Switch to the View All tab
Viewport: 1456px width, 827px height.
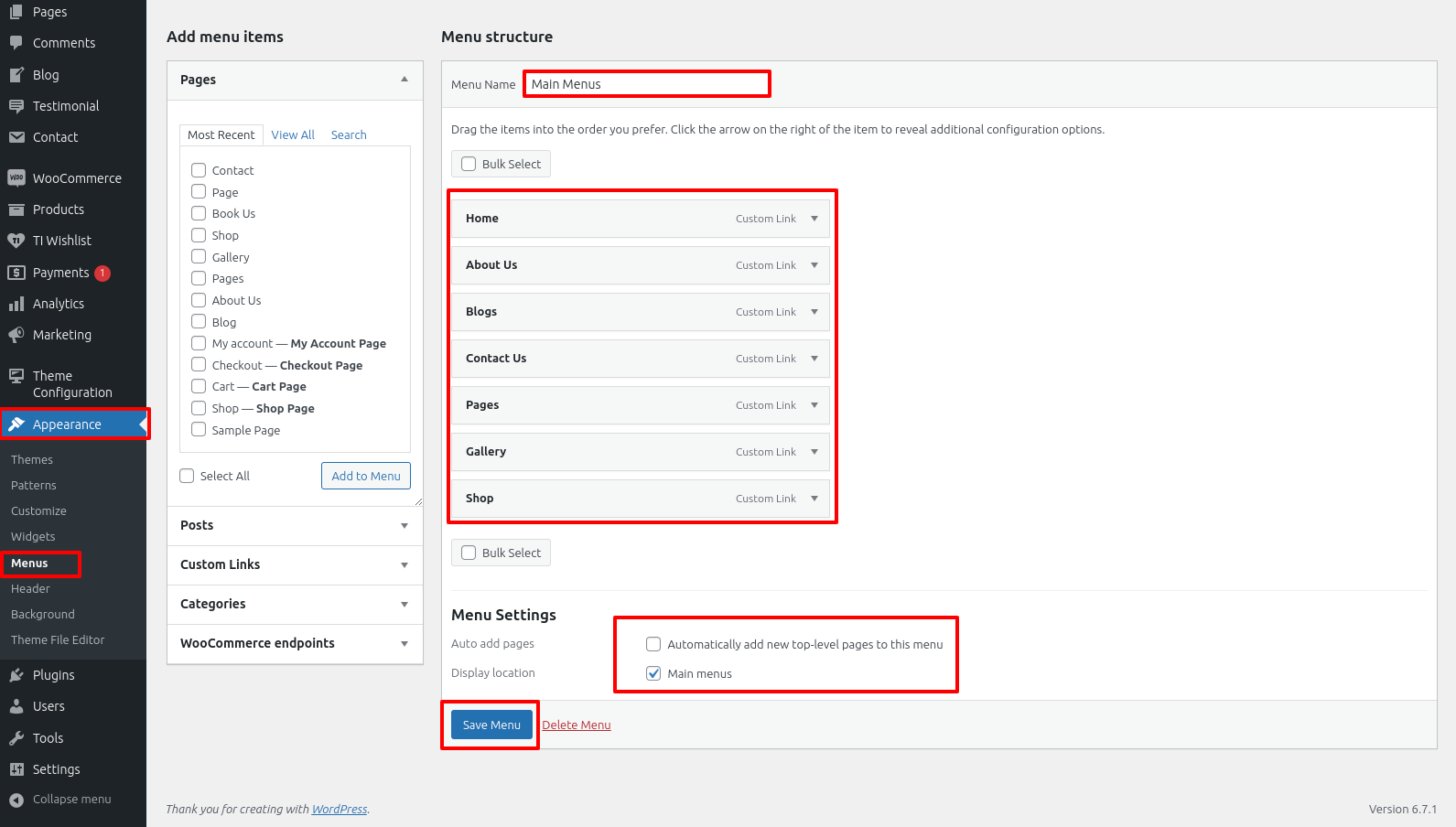[293, 134]
